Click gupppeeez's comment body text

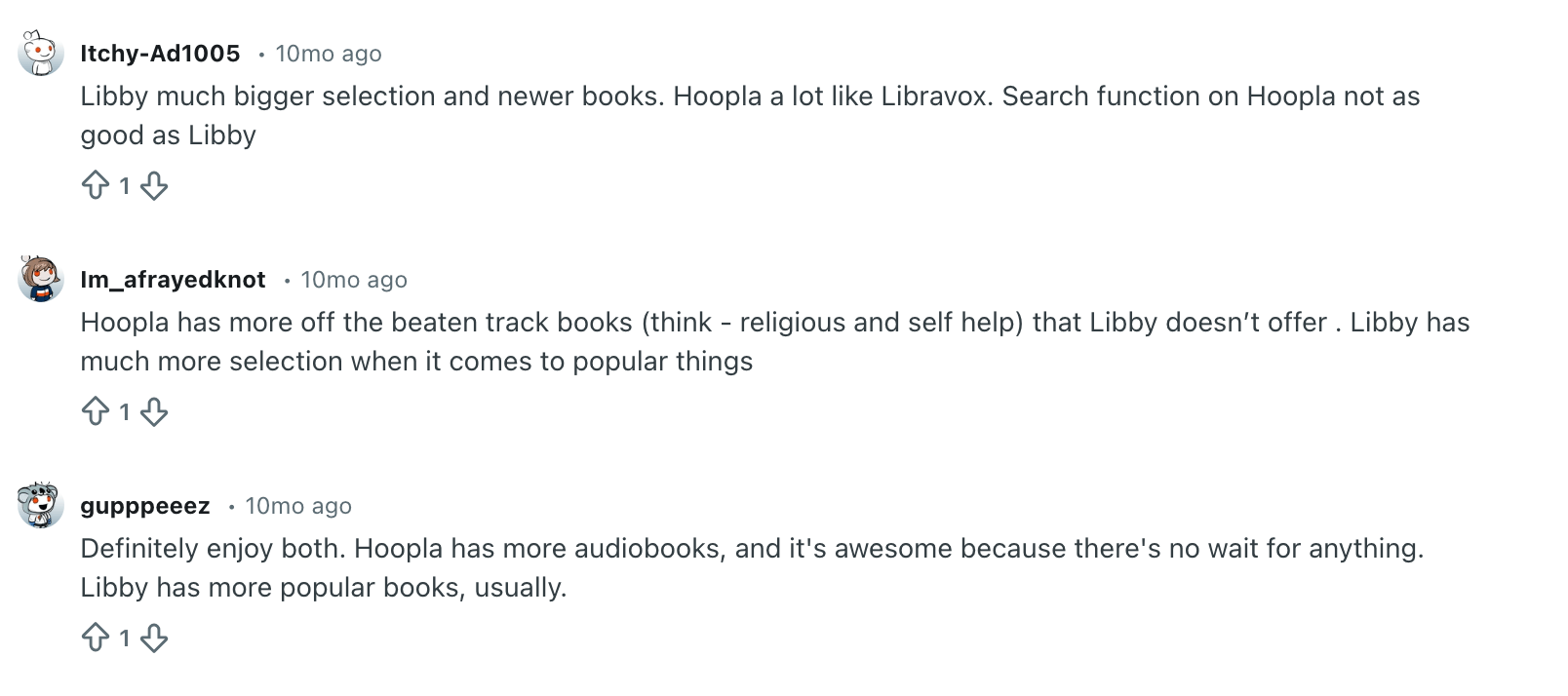coord(751,567)
